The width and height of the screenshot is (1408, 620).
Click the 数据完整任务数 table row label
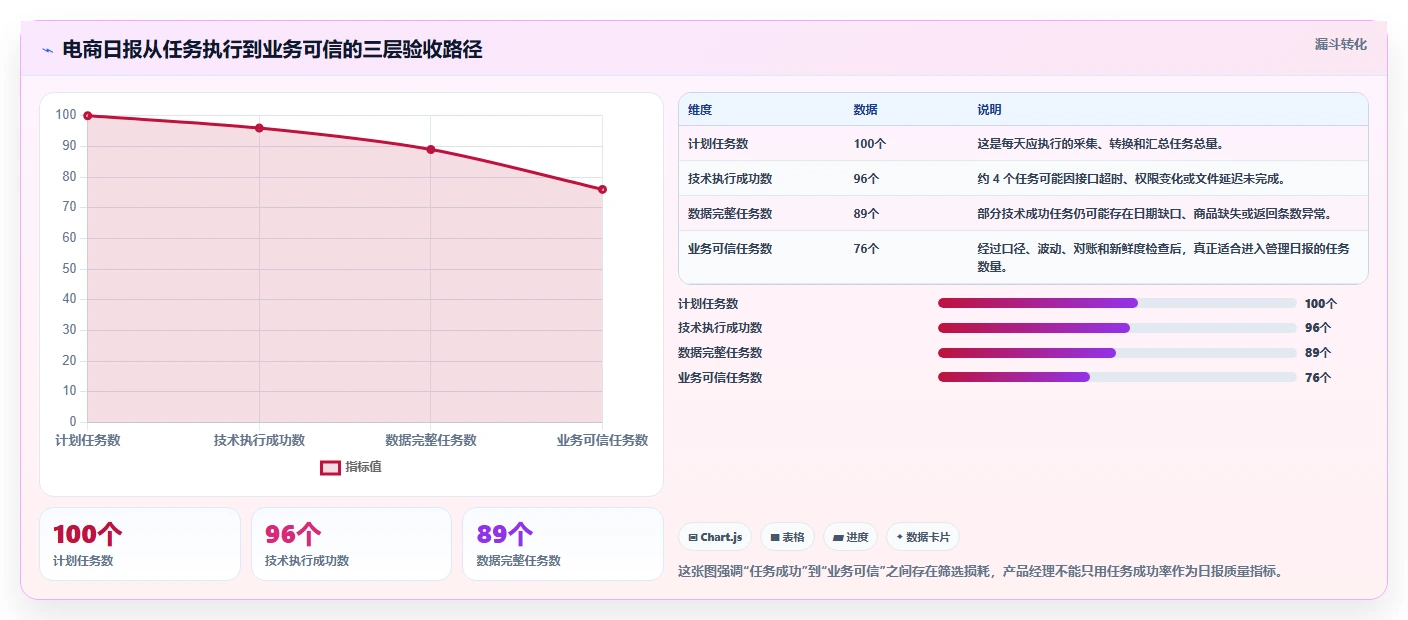[x=730, y=214]
